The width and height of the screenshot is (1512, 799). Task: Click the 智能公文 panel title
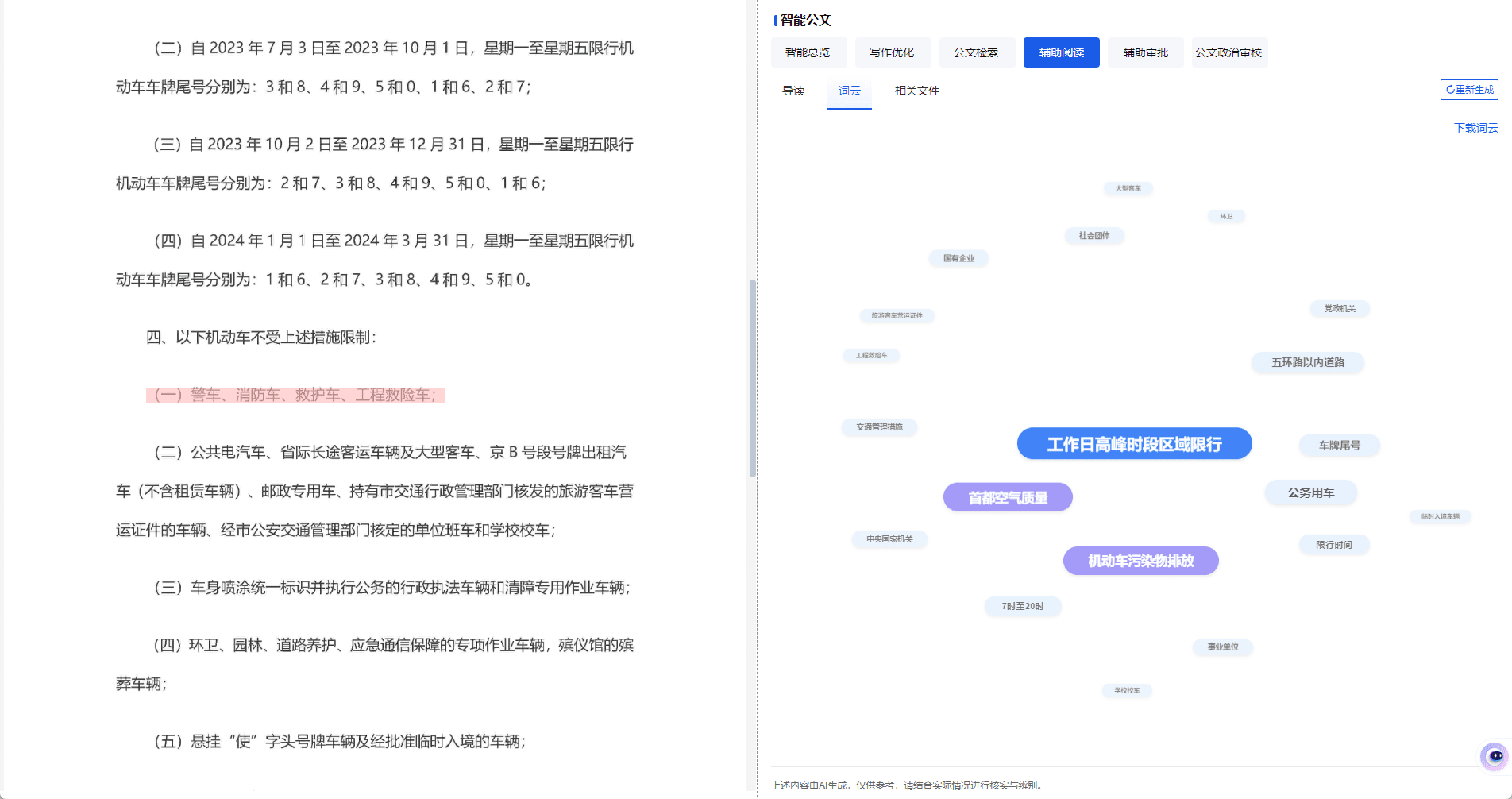coord(805,20)
